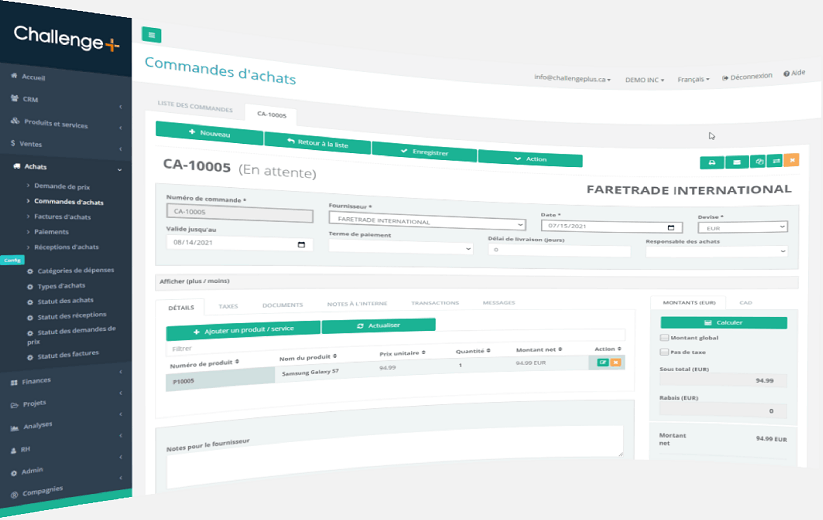823x520 pixels.
Task: Open the Français language menu
Action: click(693, 78)
